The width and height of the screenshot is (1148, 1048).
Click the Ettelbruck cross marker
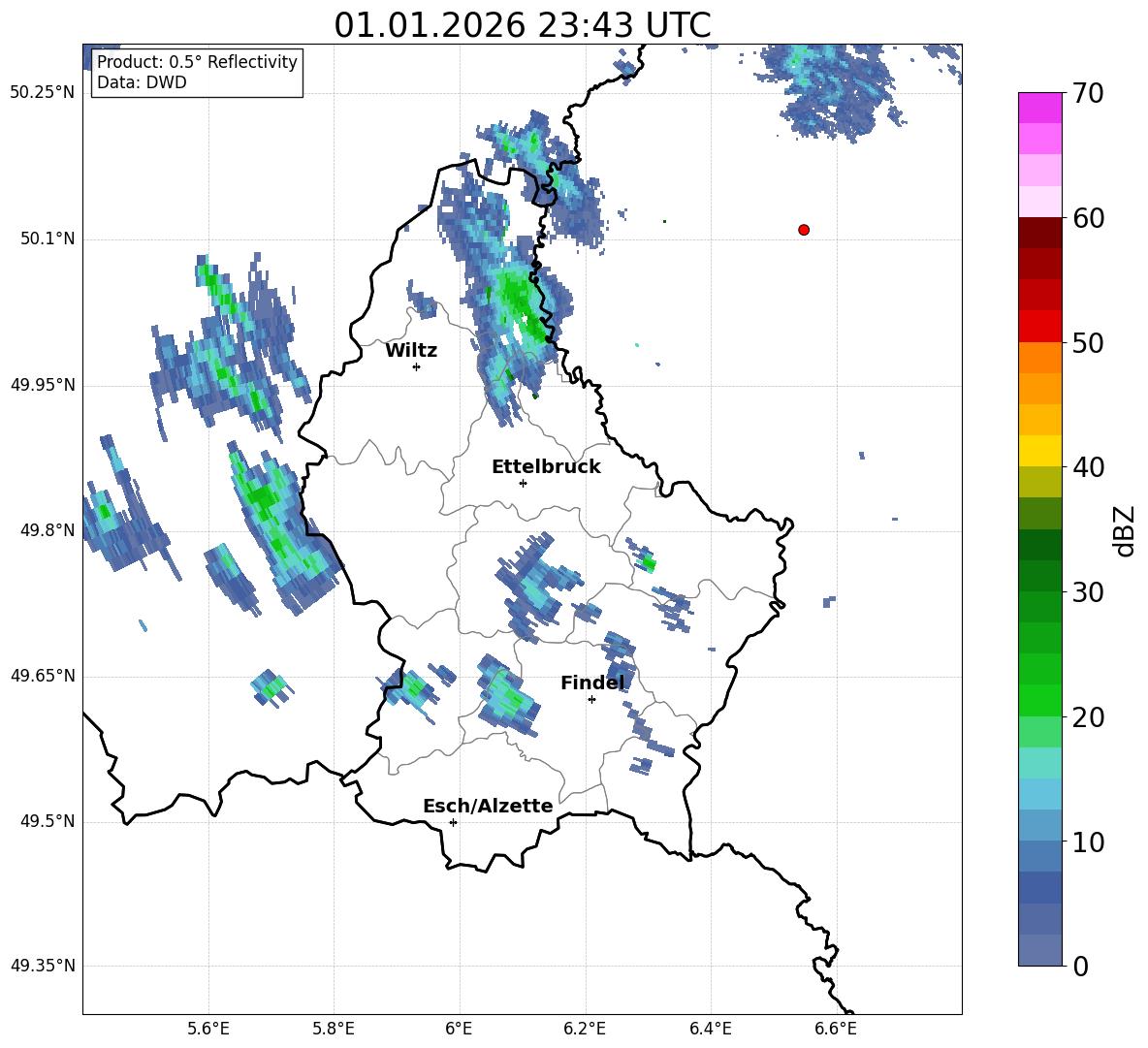point(523,483)
